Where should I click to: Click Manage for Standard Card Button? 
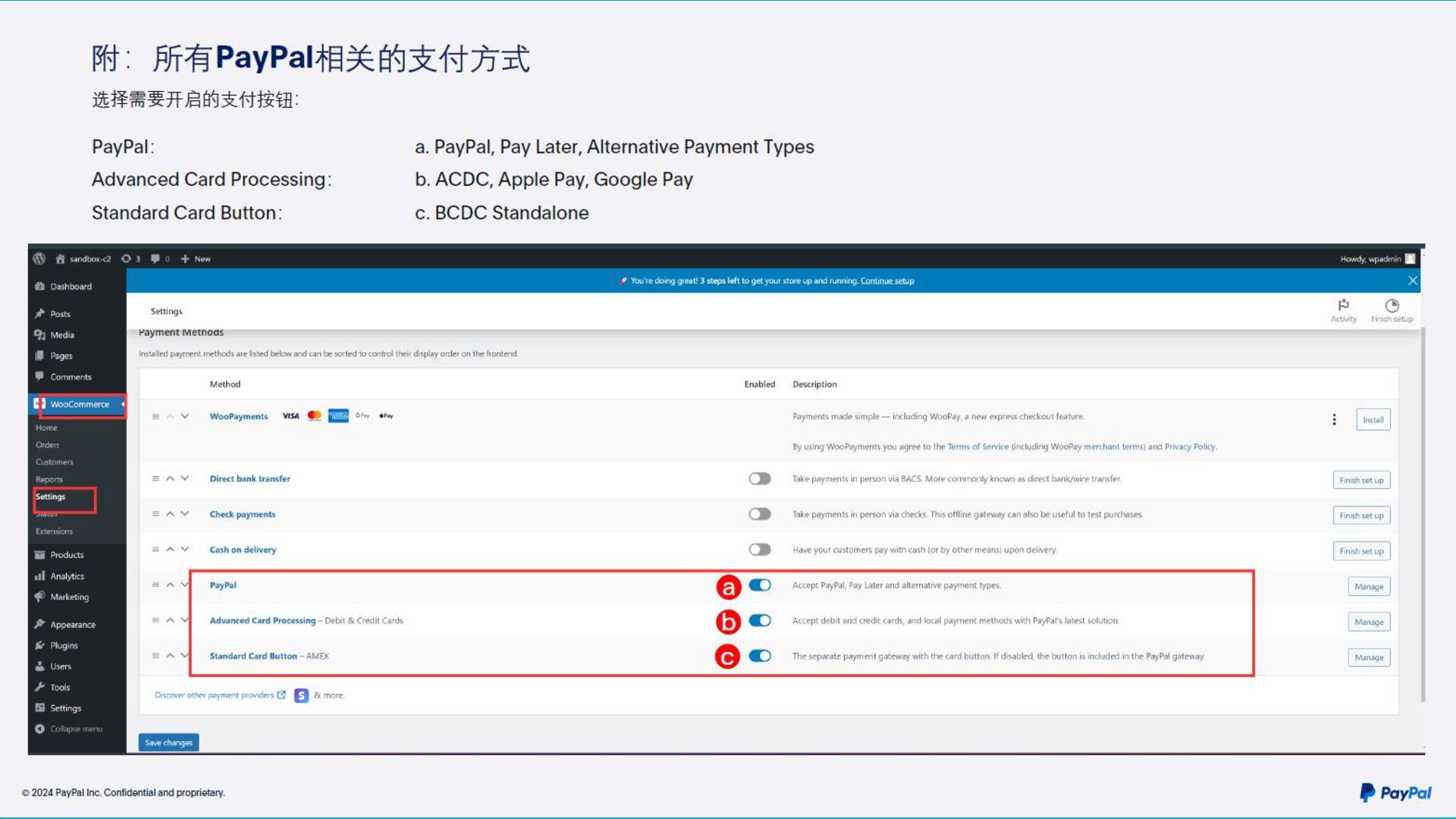(x=1369, y=657)
